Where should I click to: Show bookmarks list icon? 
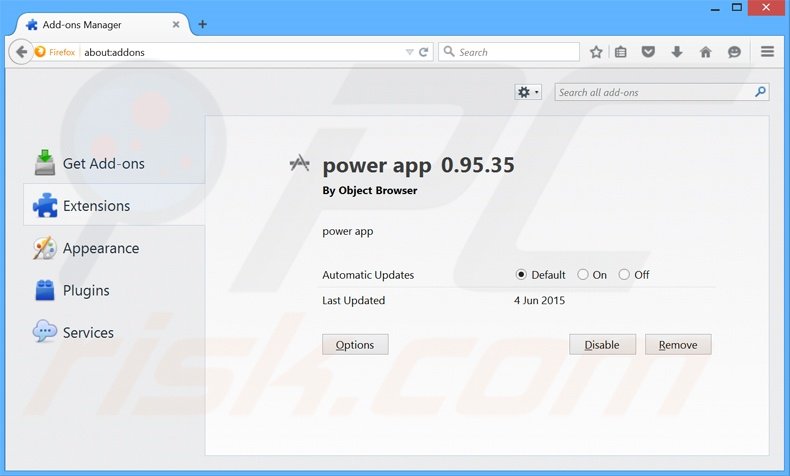click(621, 52)
